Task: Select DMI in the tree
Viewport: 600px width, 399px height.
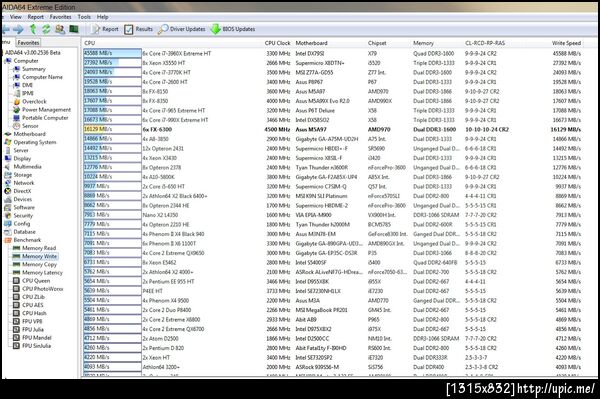Action: (27, 85)
